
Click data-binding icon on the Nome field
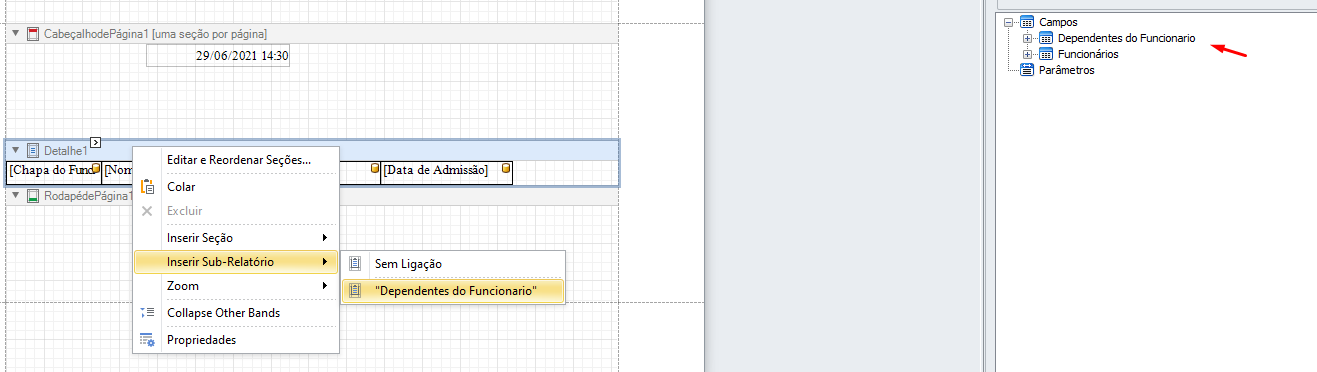[x=376, y=168]
